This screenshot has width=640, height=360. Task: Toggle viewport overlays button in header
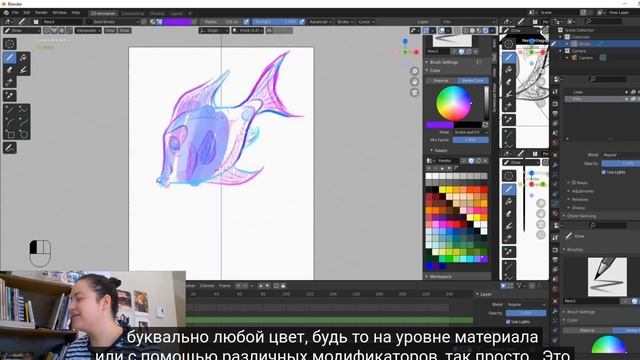[x=442, y=31]
